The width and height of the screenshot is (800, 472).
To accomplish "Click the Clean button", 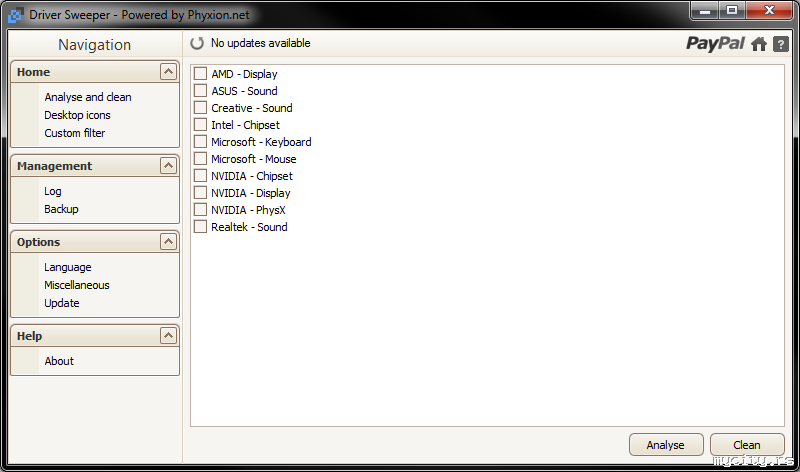I will coord(747,444).
